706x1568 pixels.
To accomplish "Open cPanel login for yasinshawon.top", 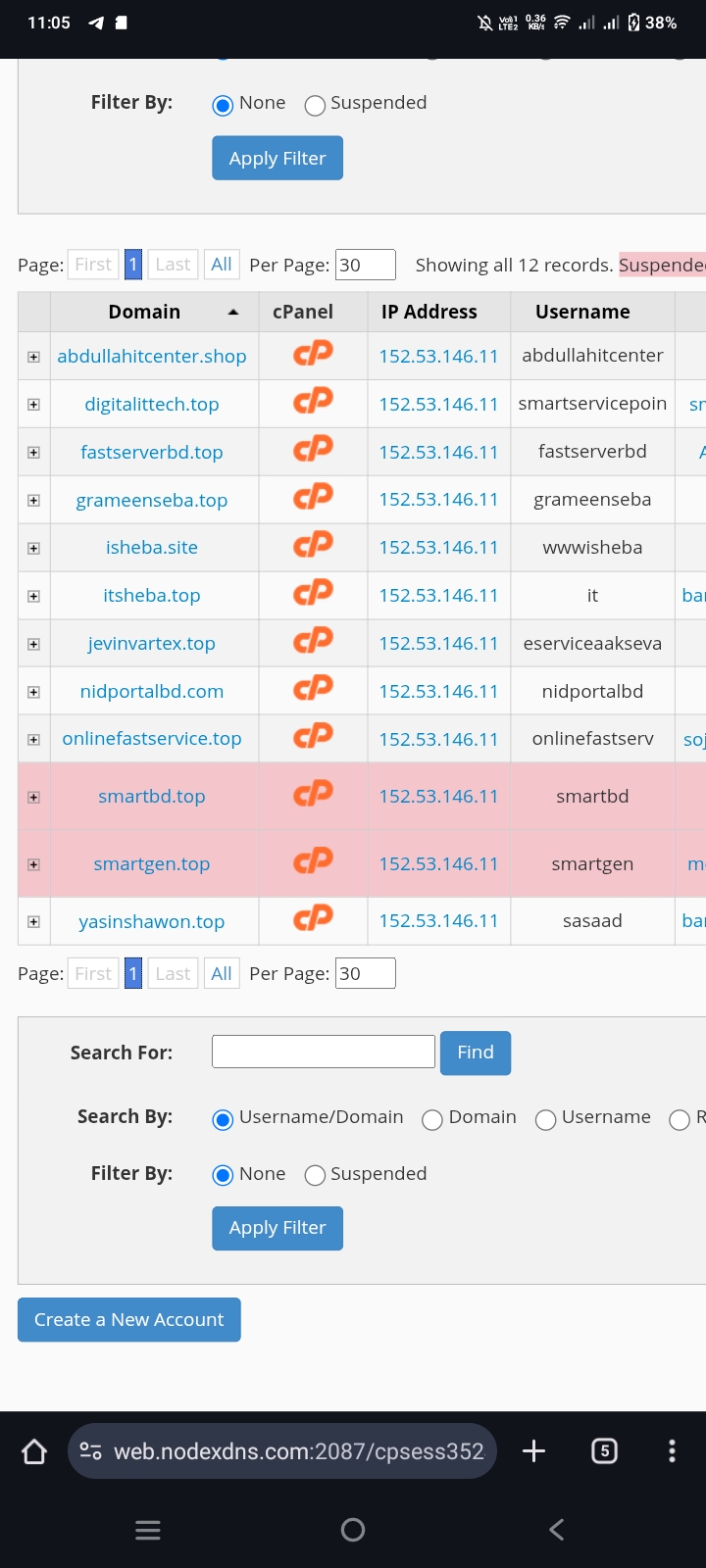I will pyautogui.click(x=313, y=919).
